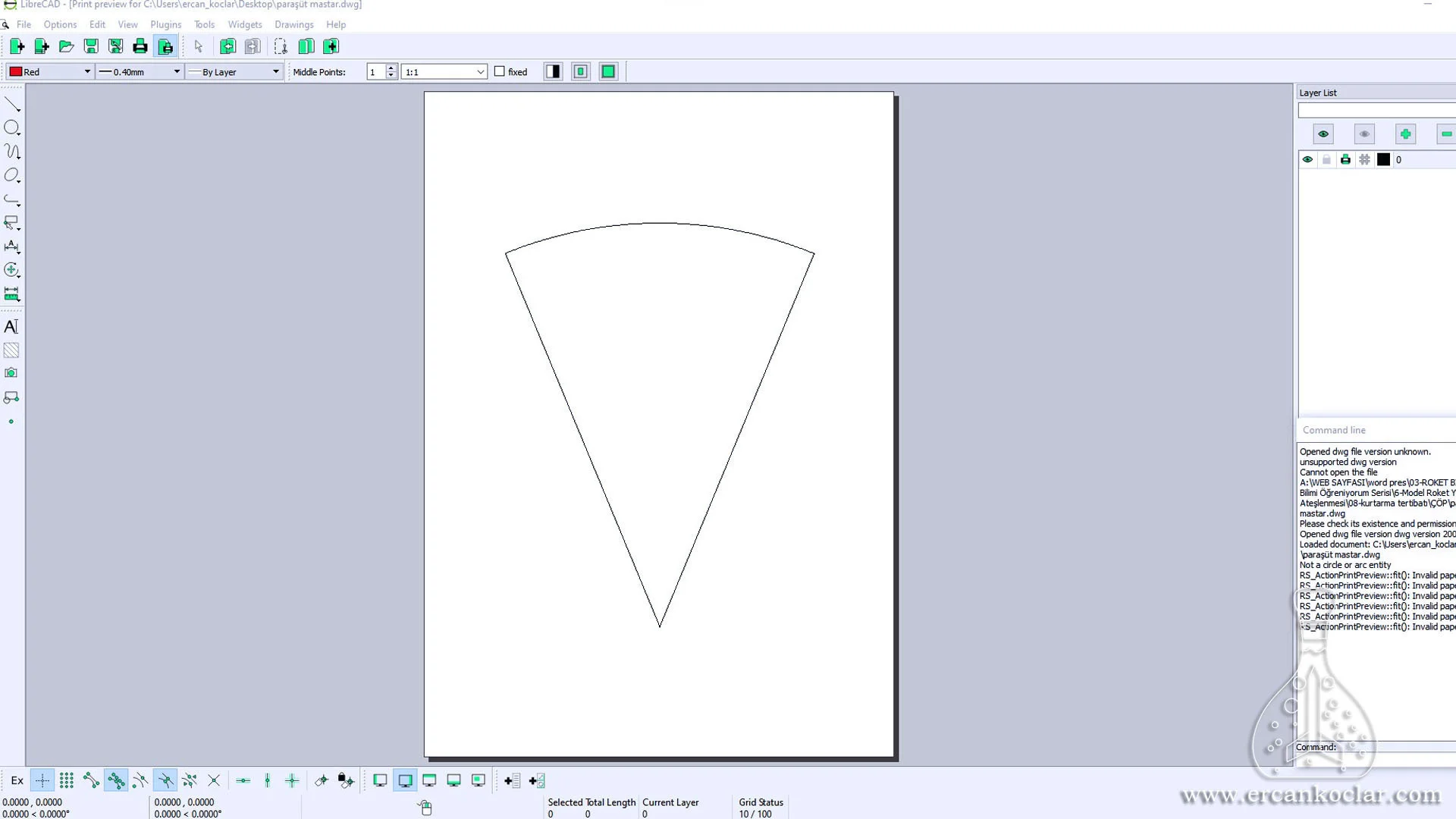Click the Insert Block icon in the left toolbar
The width and height of the screenshot is (1456, 819).
point(11,397)
